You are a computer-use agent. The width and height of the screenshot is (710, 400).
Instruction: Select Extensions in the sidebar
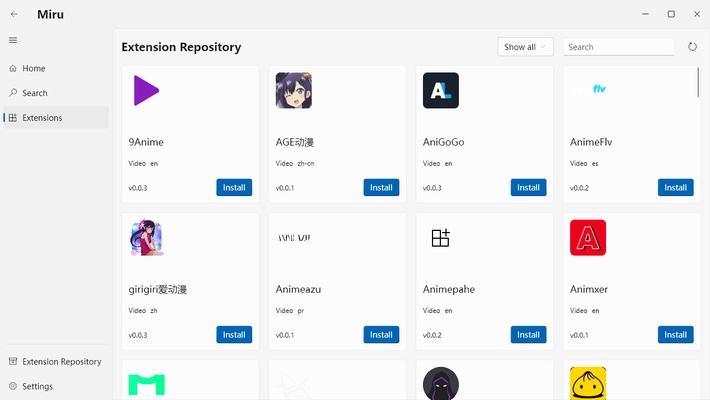[x=42, y=118]
